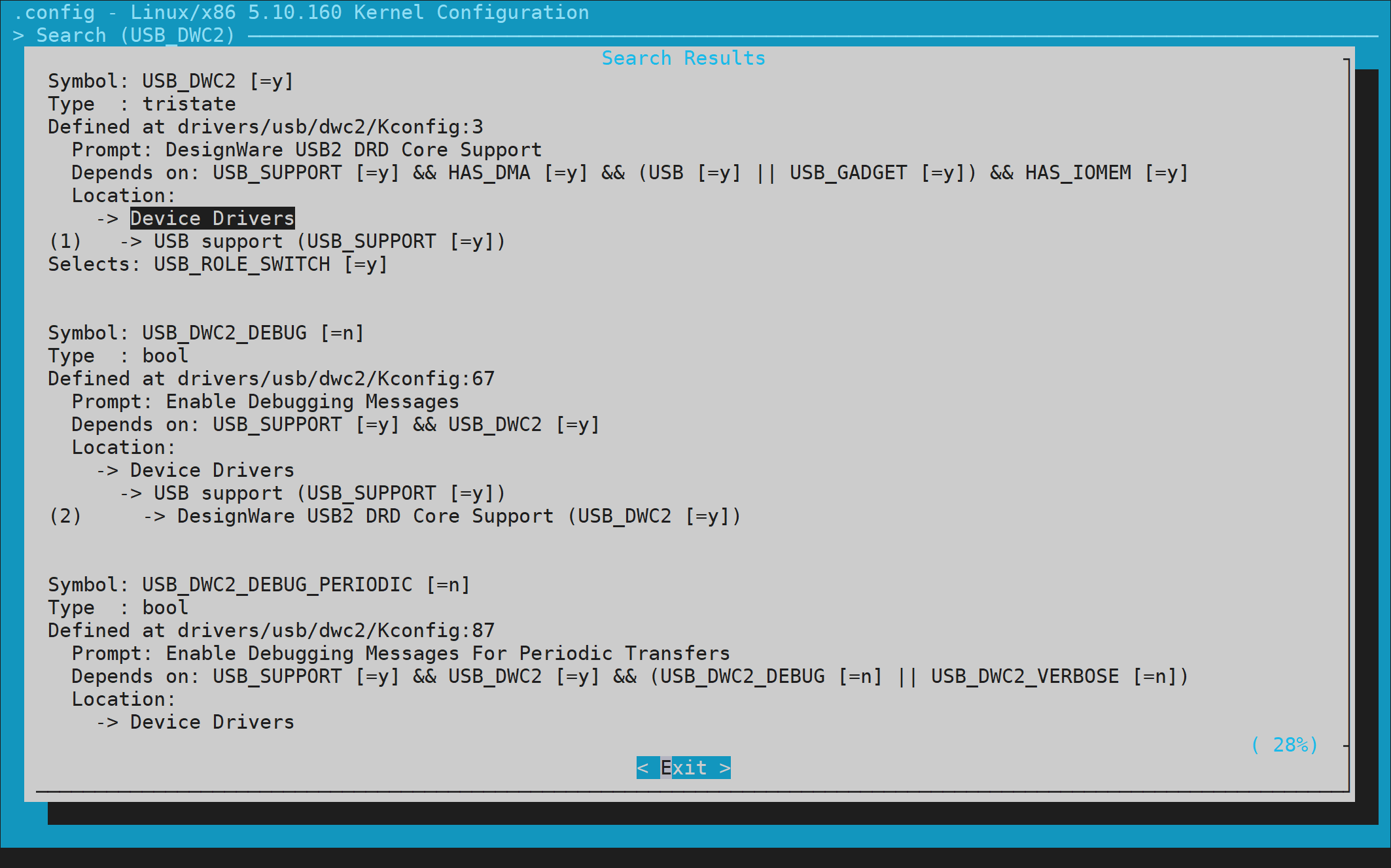Viewport: 1391px width, 868px height.
Task: Click Device Drivers under USB_DWC2_DEBUG_PERIODIC location
Action: click(212, 722)
